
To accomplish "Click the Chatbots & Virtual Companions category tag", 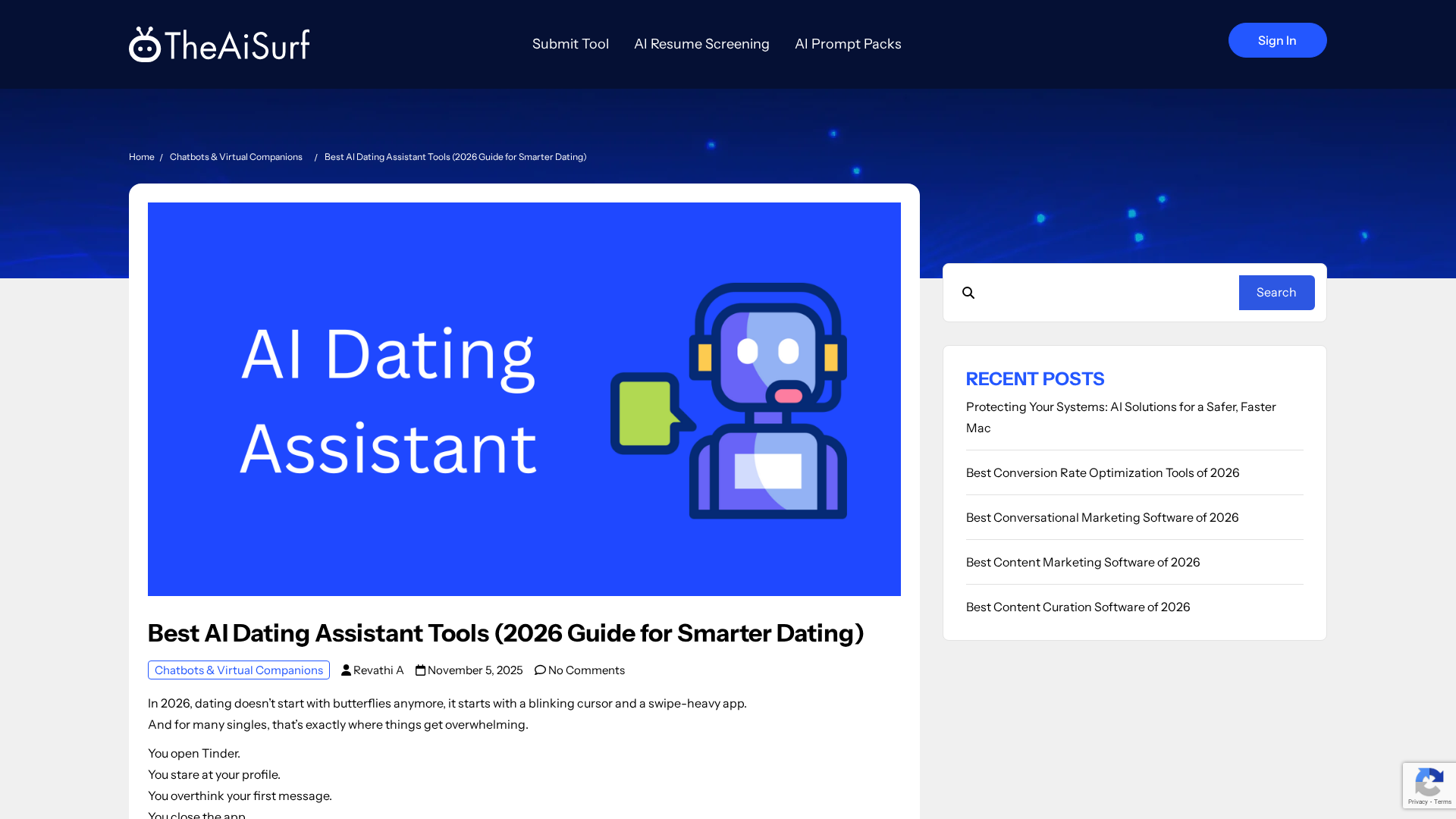I will (x=239, y=670).
